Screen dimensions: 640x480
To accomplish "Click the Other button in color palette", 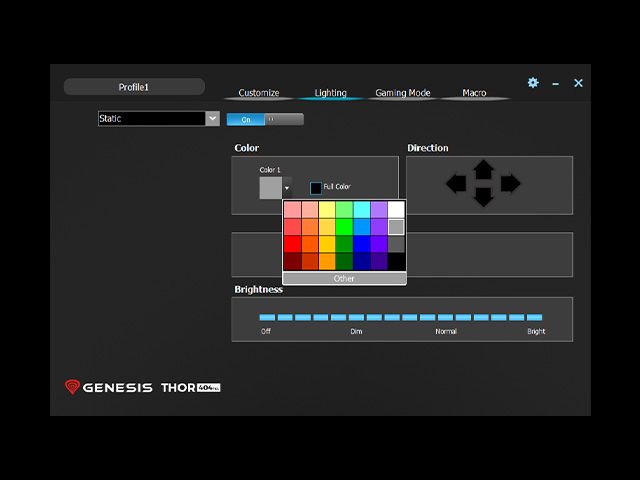I will (x=344, y=278).
